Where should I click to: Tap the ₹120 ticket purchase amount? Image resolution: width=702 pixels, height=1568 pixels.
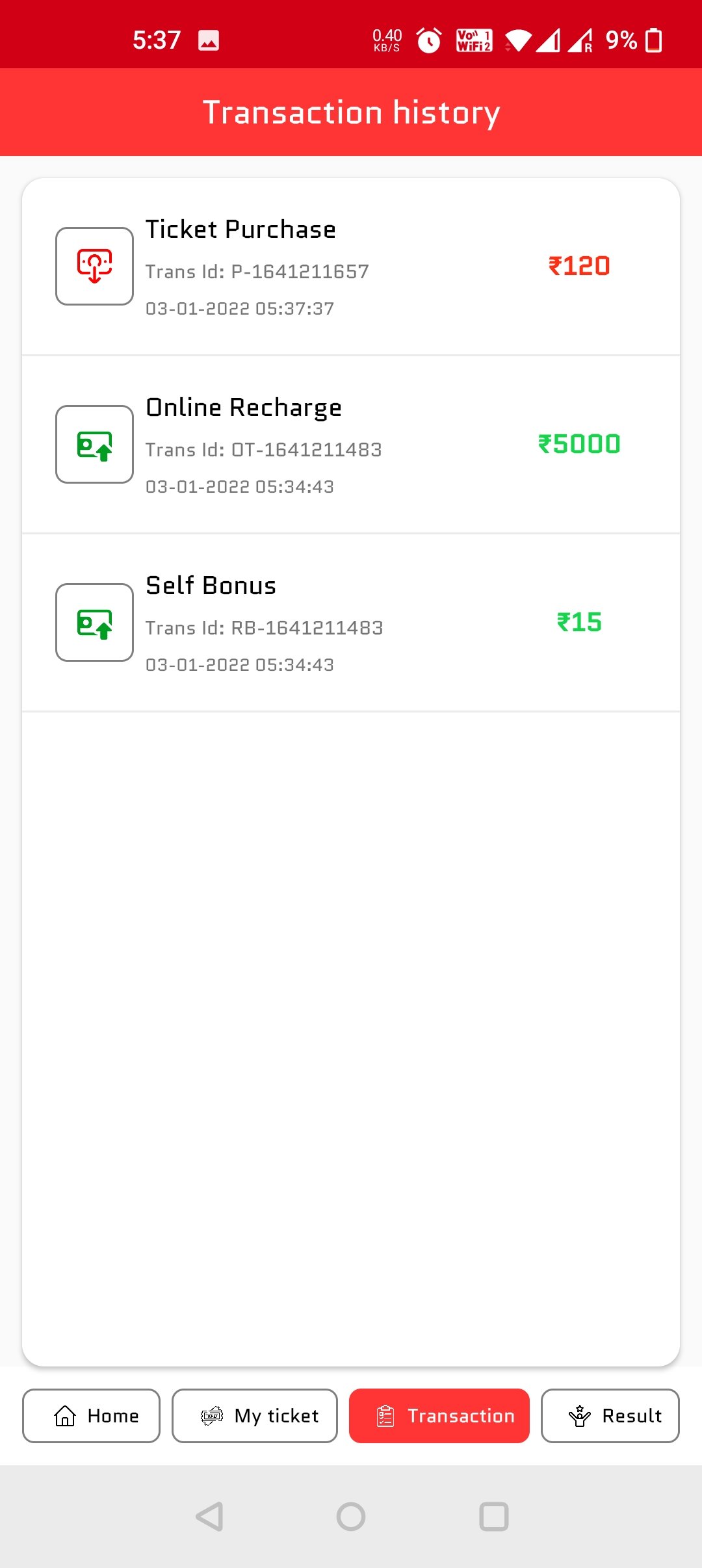pyautogui.click(x=579, y=266)
